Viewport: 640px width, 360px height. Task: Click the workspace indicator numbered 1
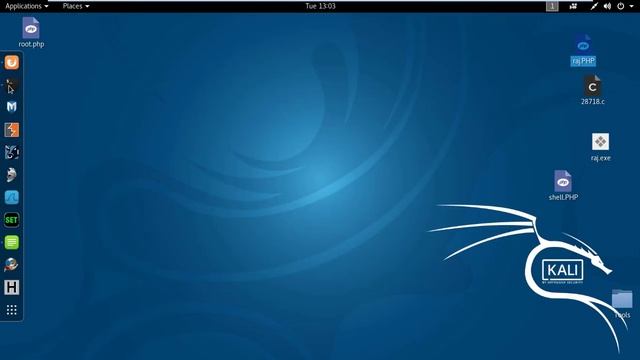[552, 6]
